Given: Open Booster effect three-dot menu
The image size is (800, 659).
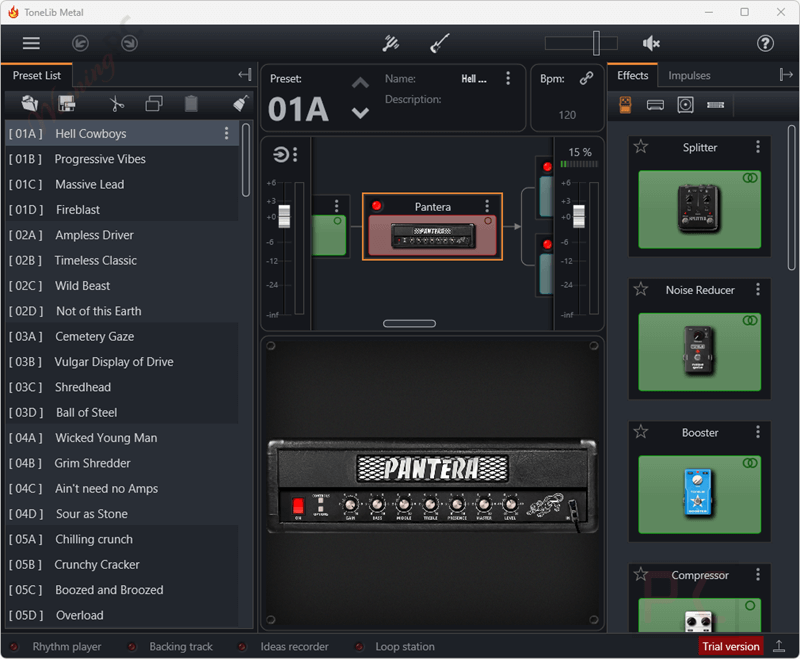Looking at the screenshot, I should (x=758, y=432).
